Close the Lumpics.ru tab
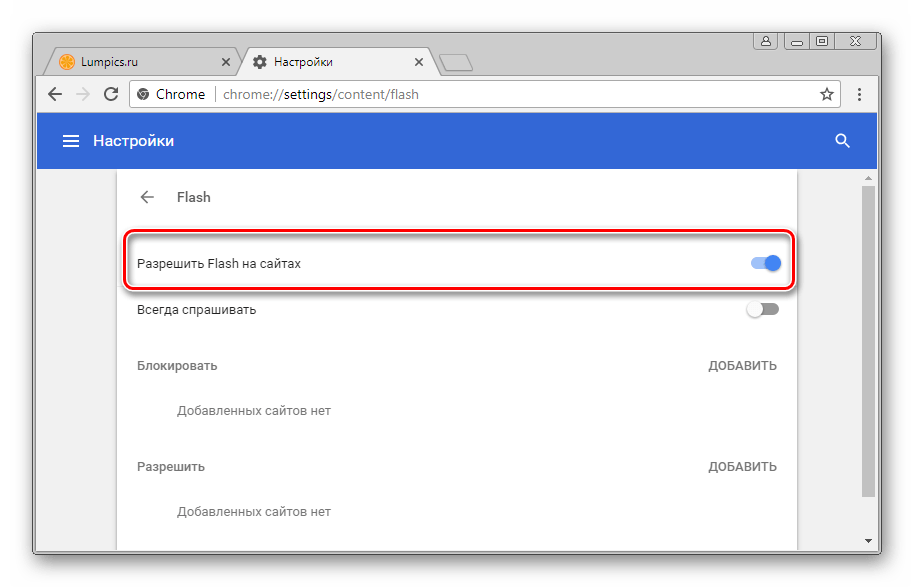 [225, 62]
